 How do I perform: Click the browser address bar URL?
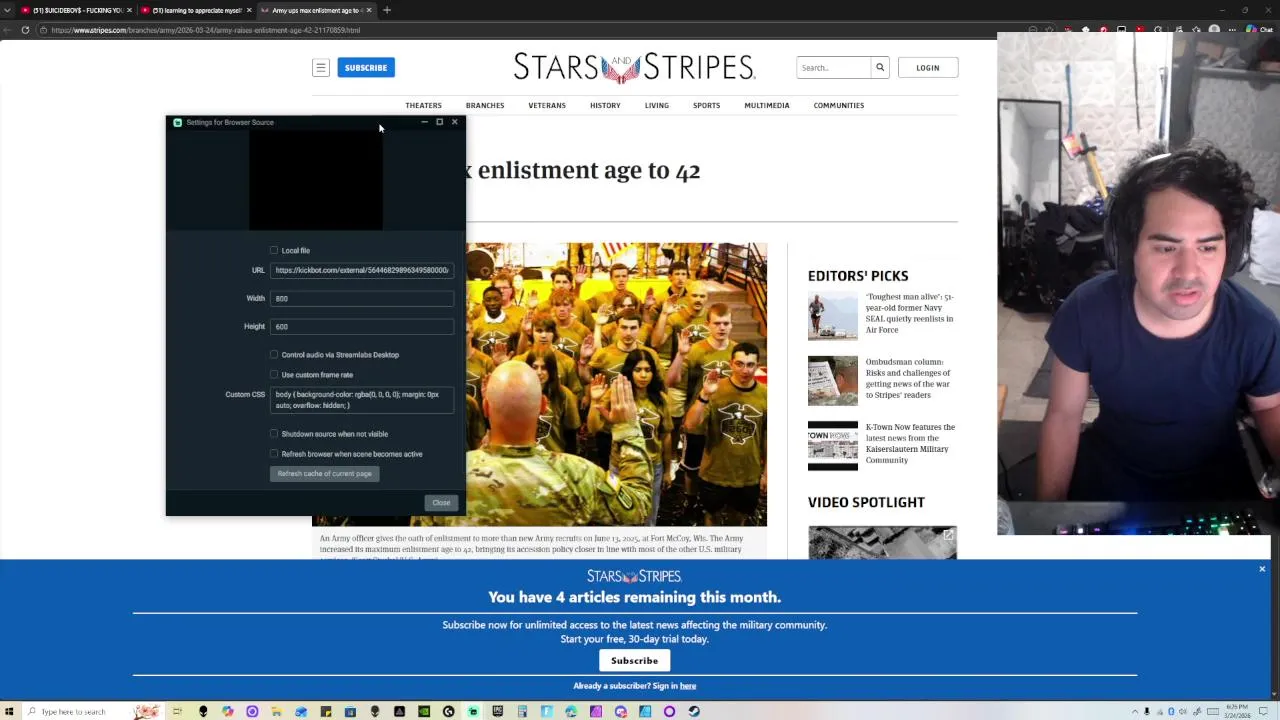[205, 30]
